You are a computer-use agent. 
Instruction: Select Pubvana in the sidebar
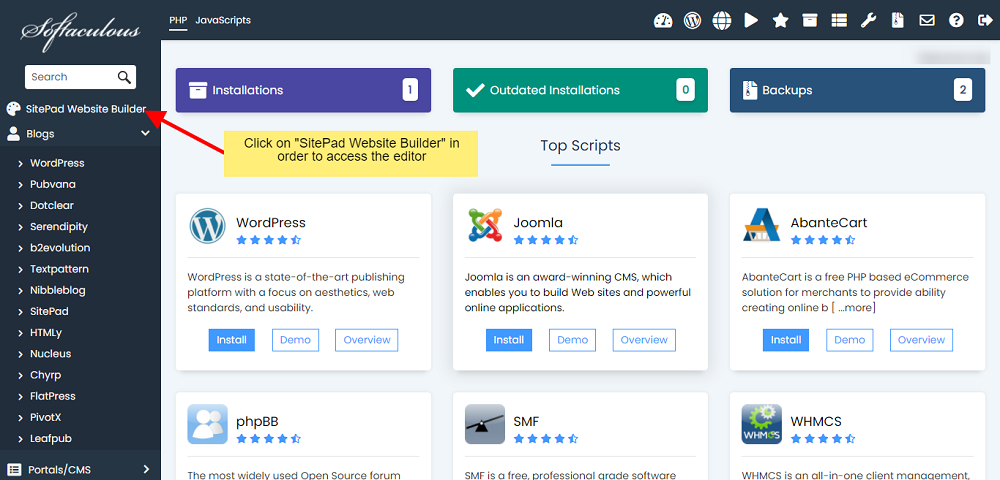[52, 184]
